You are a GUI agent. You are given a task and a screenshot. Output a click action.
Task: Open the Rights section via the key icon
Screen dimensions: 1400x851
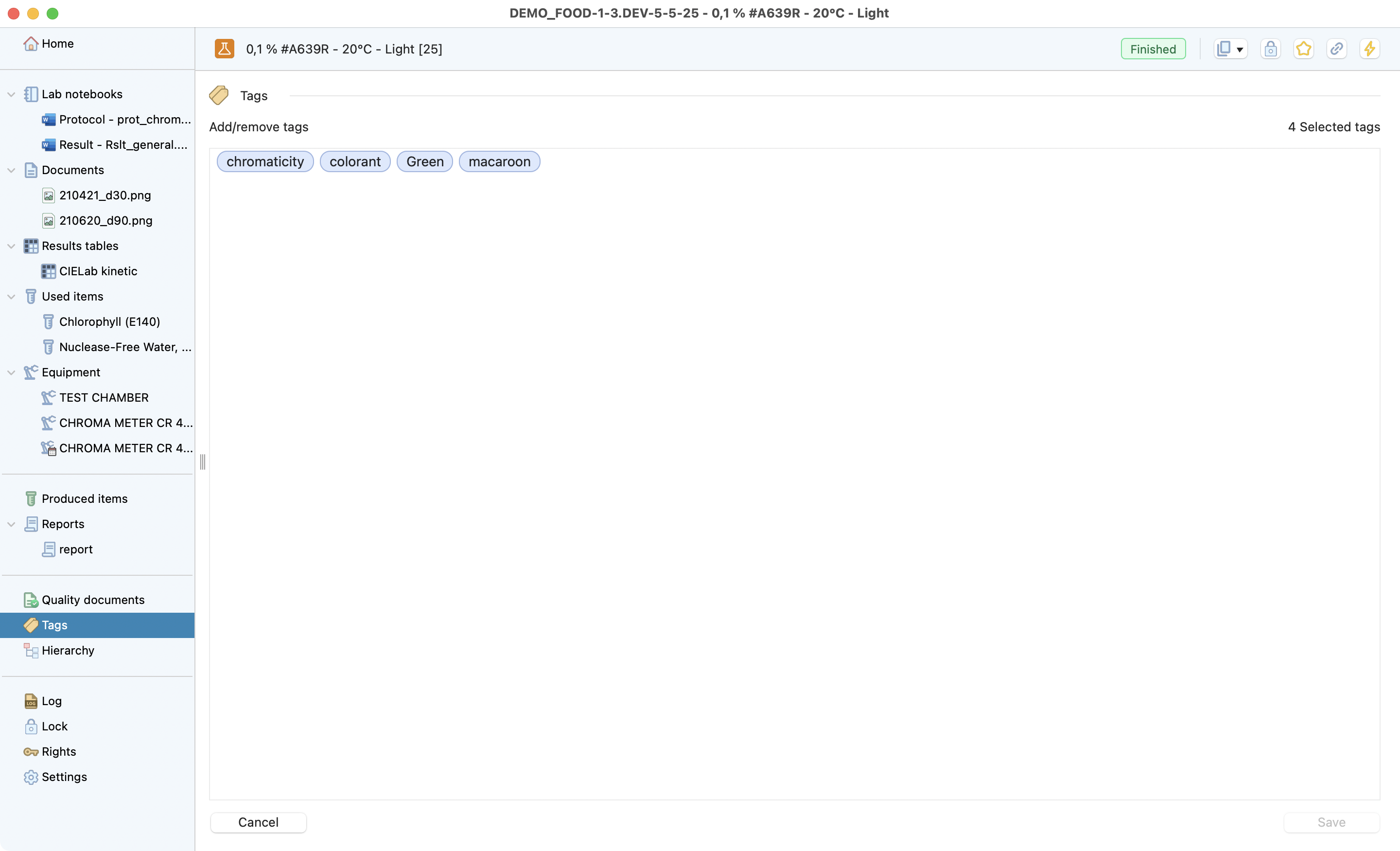click(x=58, y=751)
